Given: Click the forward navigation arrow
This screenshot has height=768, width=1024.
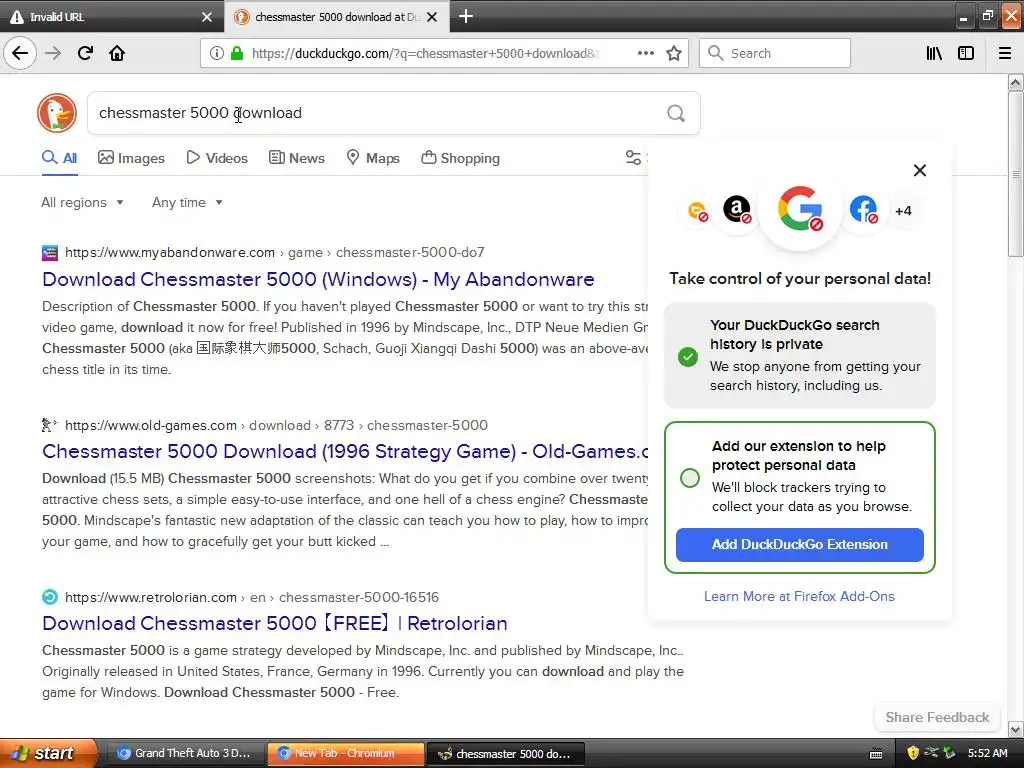Looking at the screenshot, I should click(53, 53).
